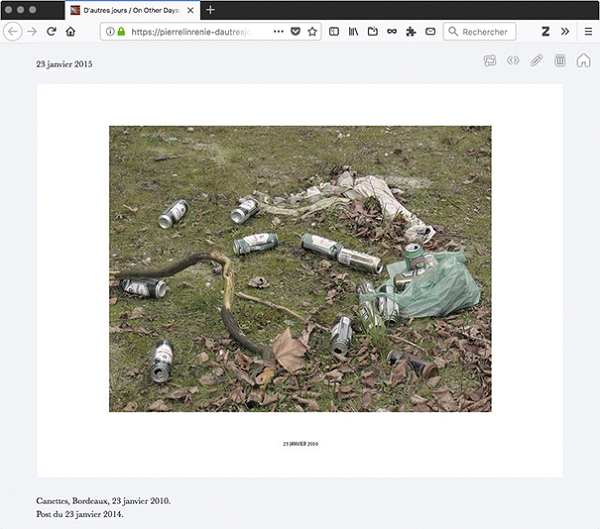The height and width of the screenshot is (529, 600).
Task: Select the D'autres jours / On Other Days tab
Action: pos(130,10)
